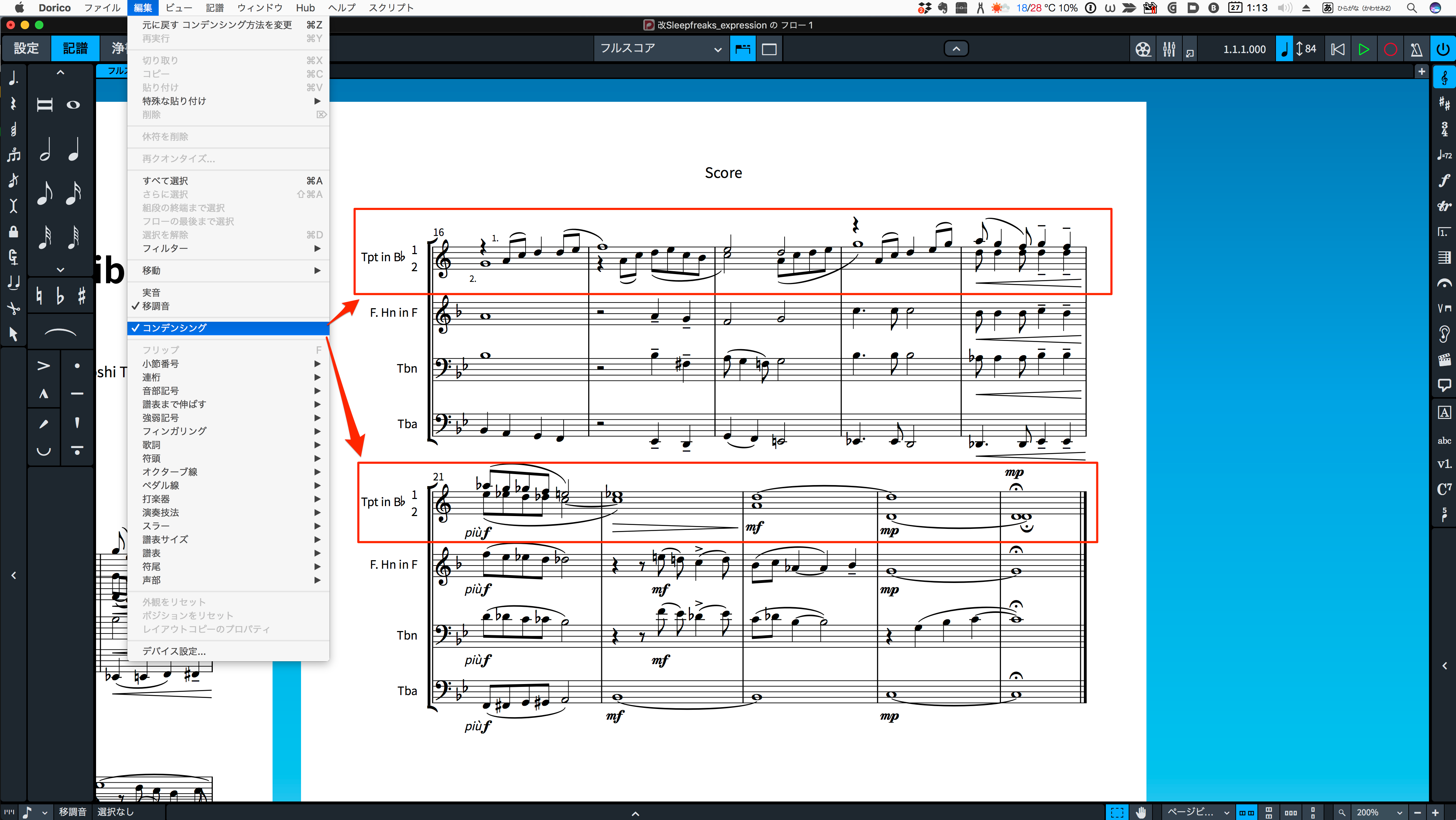Add a new tab with plus button
This screenshot has width=1456, height=820.
tap(1421, 71)
